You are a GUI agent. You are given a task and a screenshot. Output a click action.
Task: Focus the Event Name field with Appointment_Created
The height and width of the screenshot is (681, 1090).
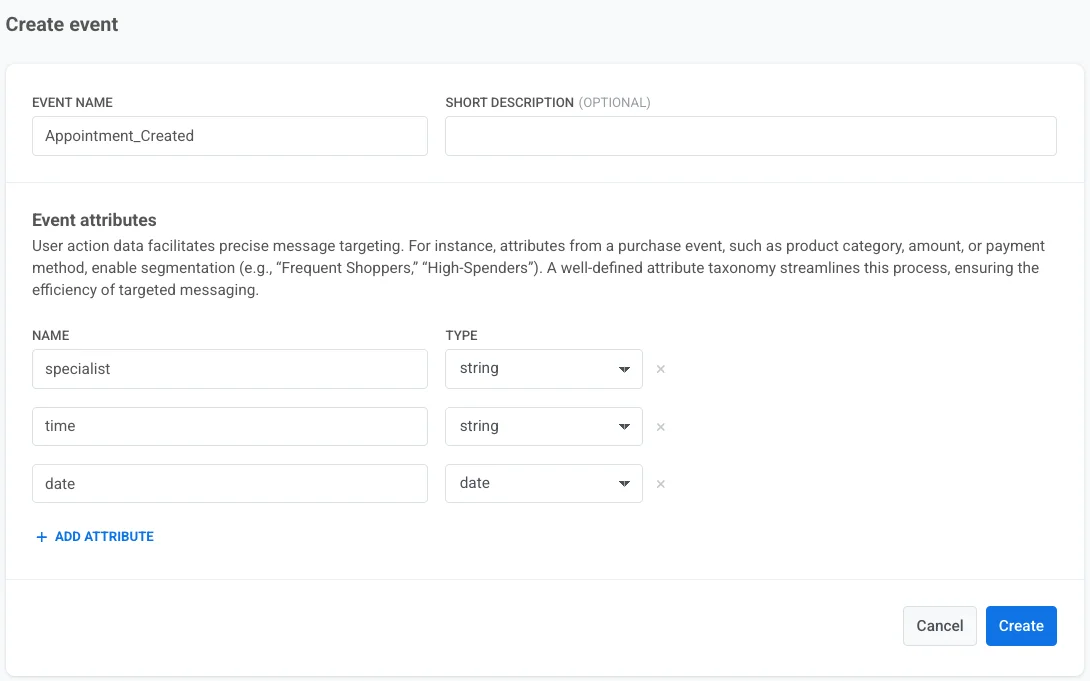tap(230, 136)
